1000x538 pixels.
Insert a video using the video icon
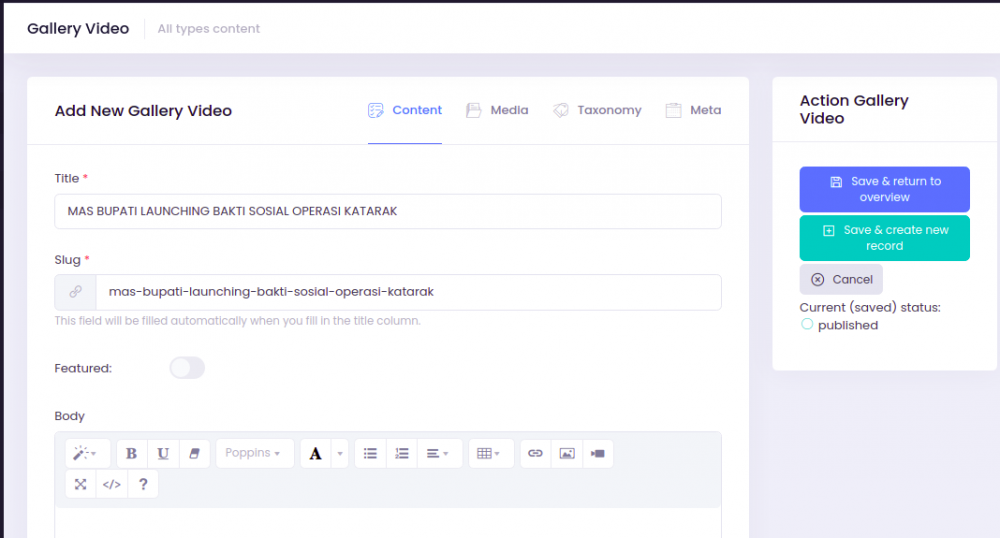tap(598, 454)
